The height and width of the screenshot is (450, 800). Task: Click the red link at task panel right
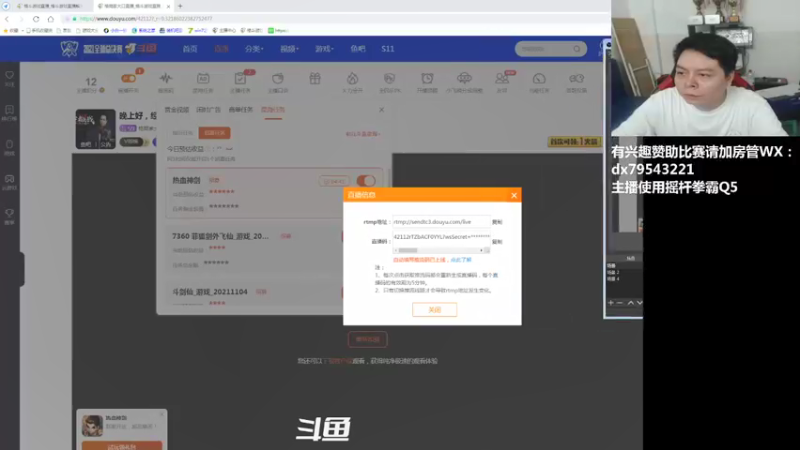(363, 134)
